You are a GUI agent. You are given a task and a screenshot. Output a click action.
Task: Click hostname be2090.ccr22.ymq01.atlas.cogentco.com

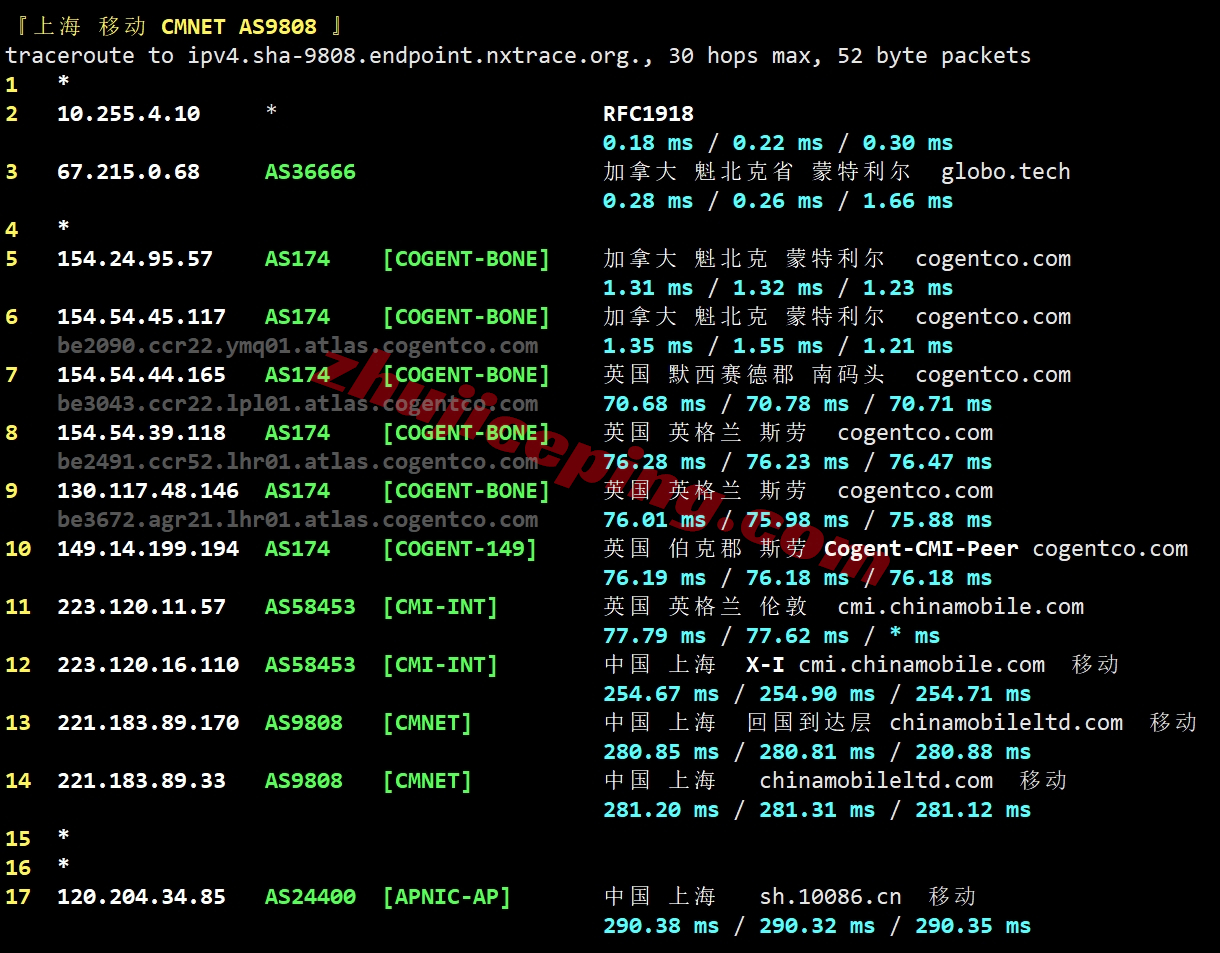click(x=297, y=346)
